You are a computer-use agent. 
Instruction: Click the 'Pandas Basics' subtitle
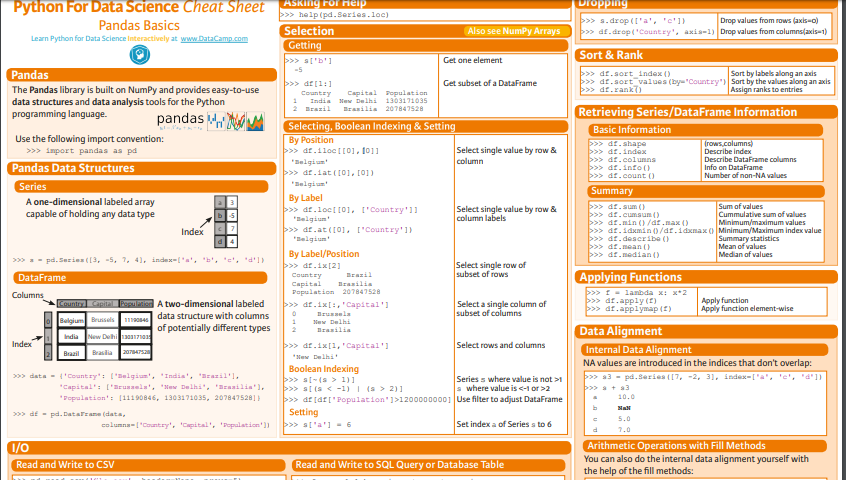[139, 25]
